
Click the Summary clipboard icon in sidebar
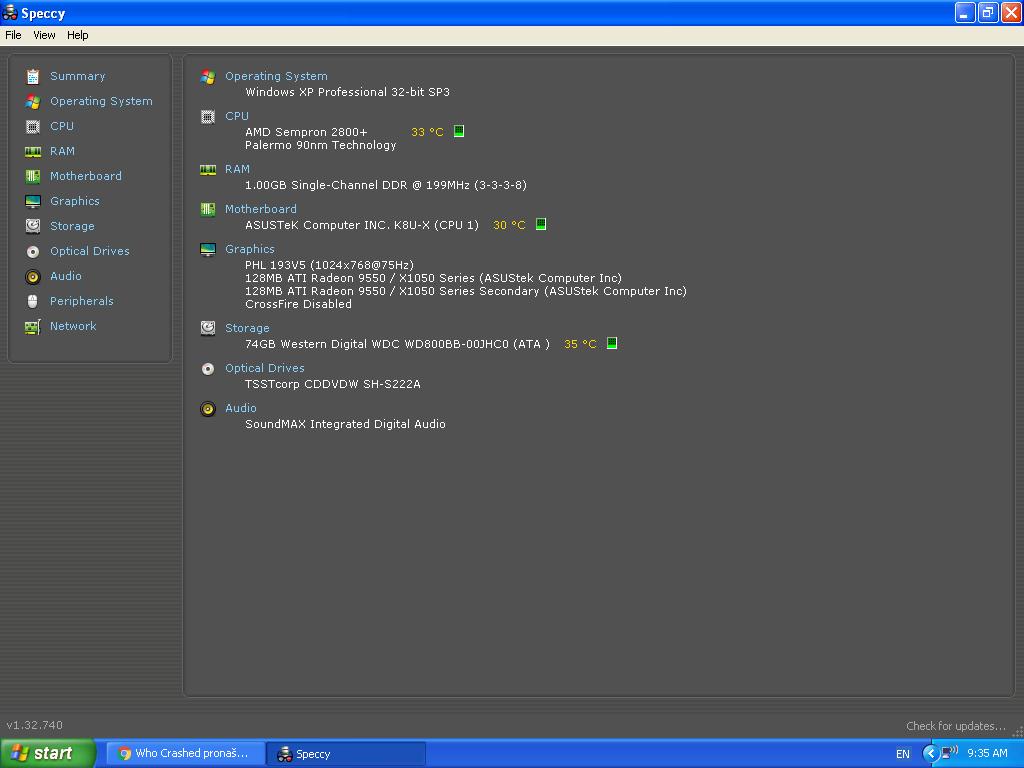[33, 76]
